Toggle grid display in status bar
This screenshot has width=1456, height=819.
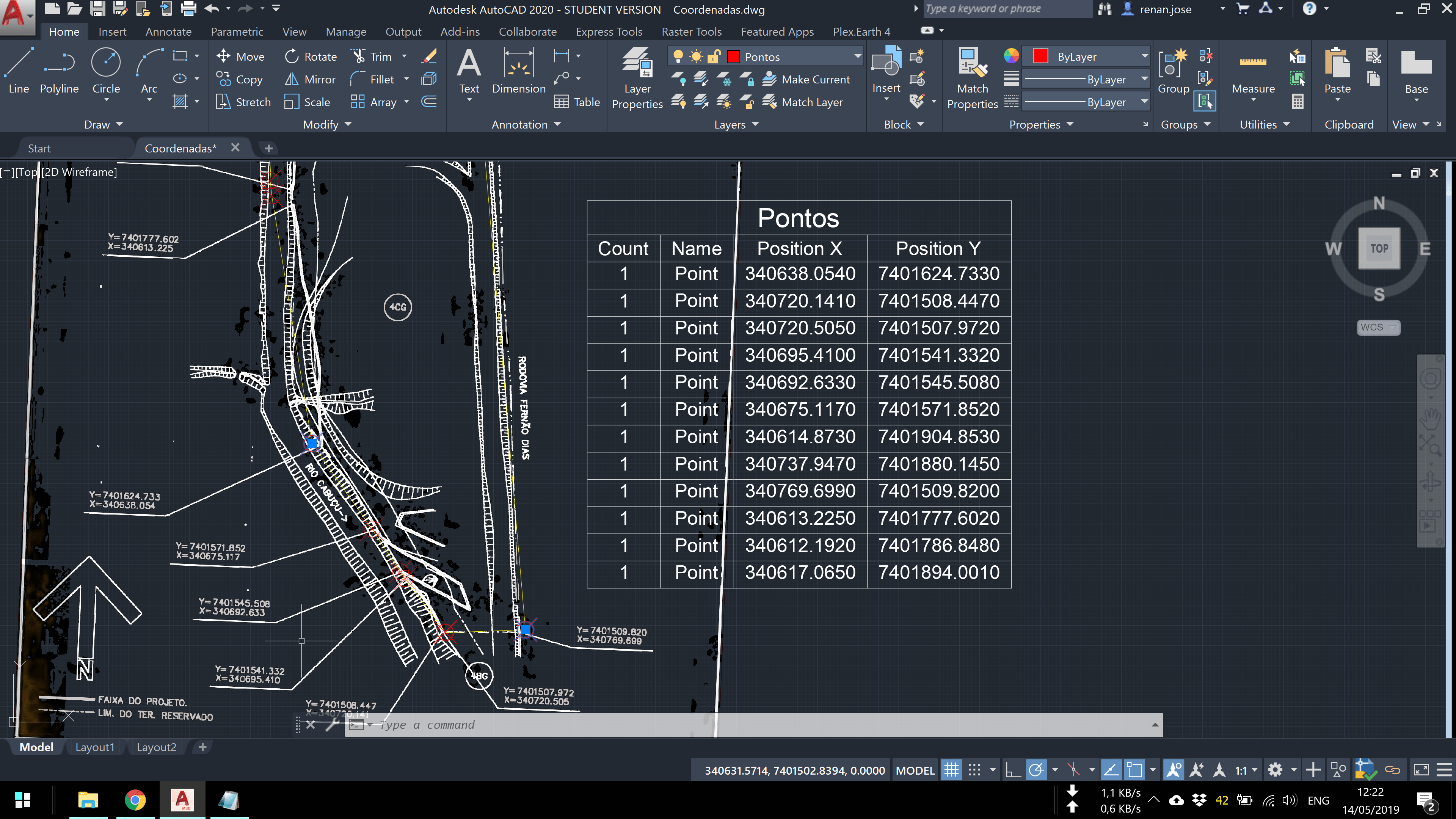[x=951, y=770]
